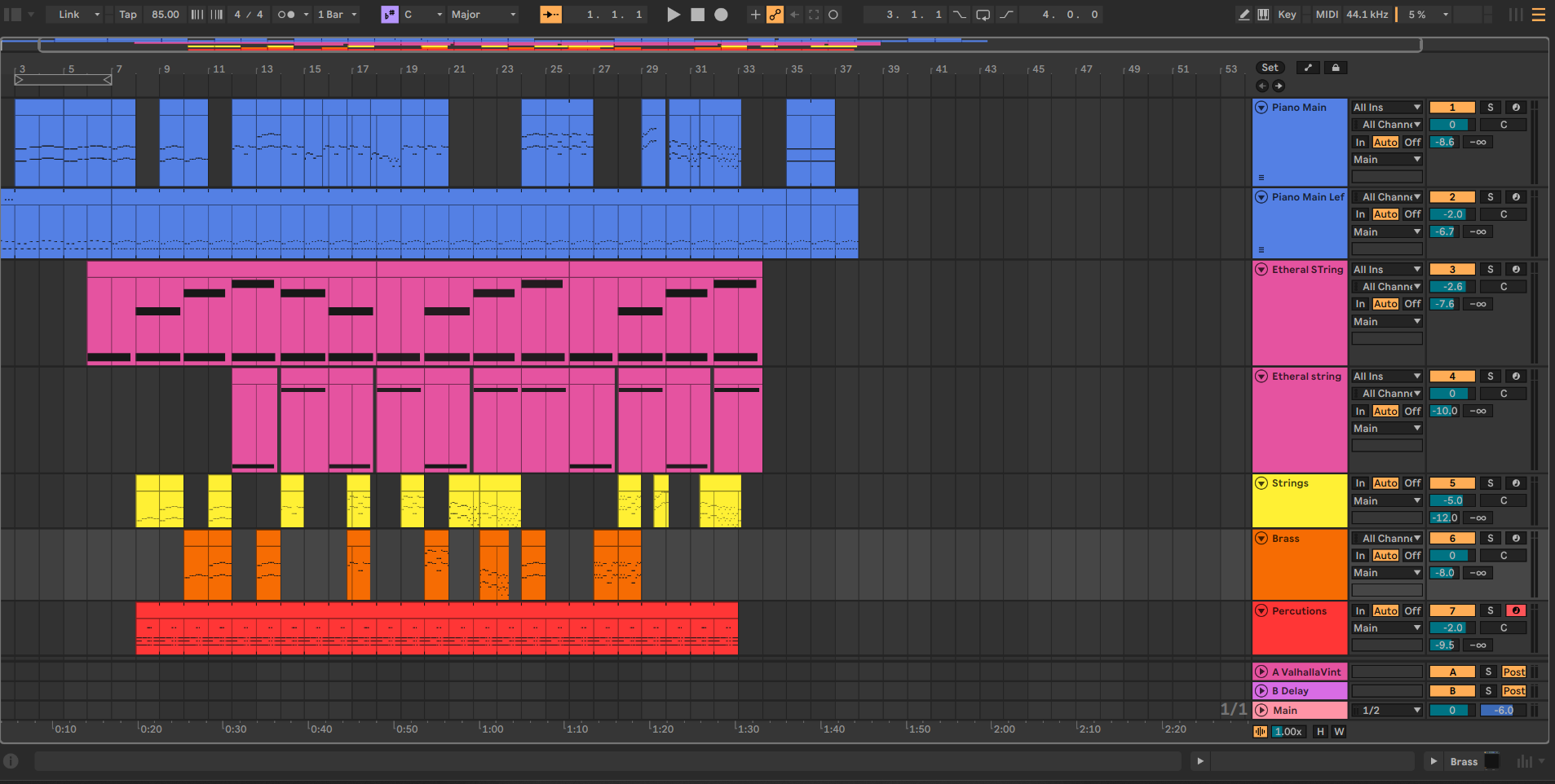This screenshot has width=1555, height=784.
Task: Arm the Arrangement Record button
Action: [721, 15]
